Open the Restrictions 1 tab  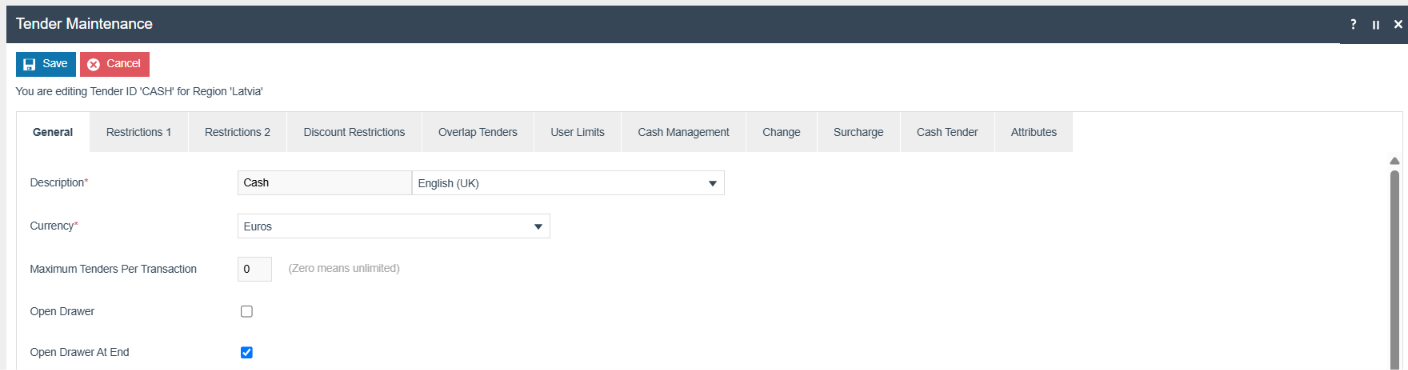(x=139, y=132)
